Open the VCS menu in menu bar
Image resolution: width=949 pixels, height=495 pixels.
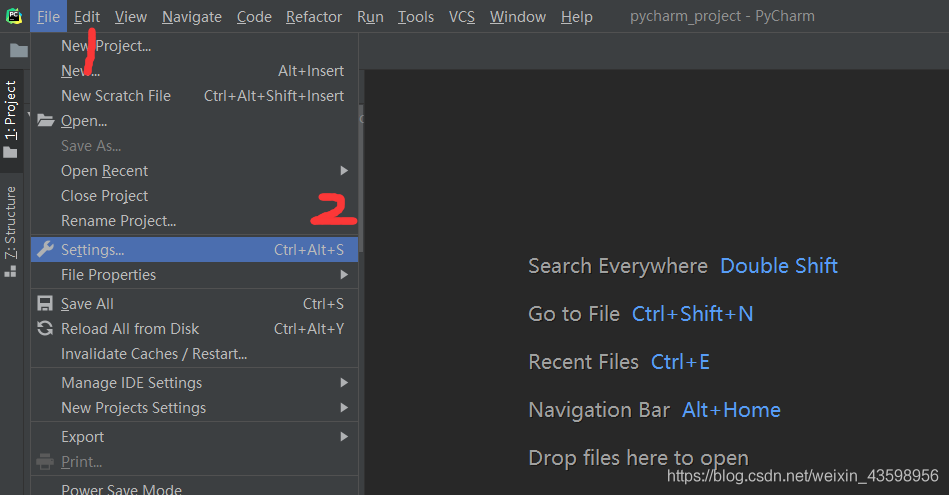point(461,17)
